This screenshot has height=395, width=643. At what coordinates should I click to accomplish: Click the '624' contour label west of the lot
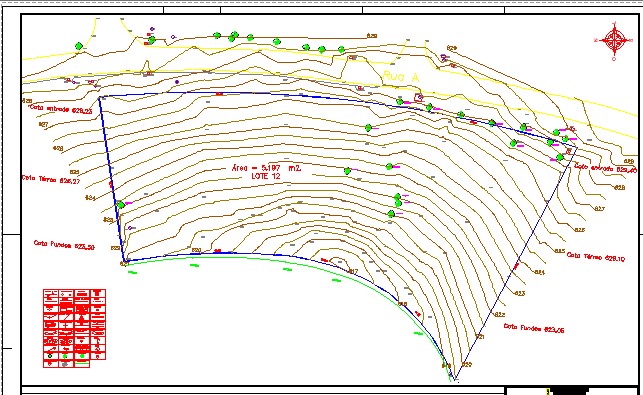tap(90, 198)
